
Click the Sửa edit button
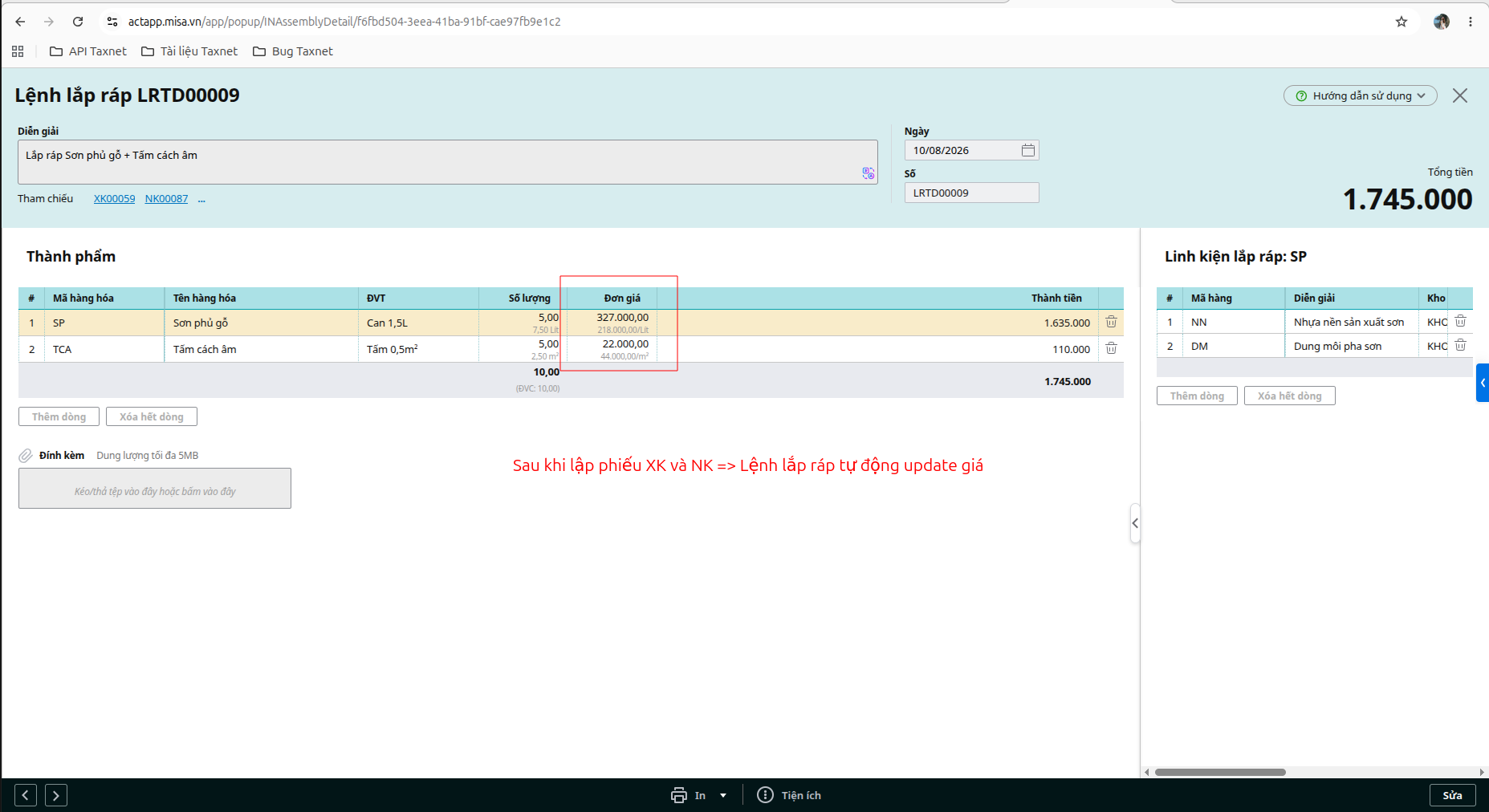[x=1452, y=795]
